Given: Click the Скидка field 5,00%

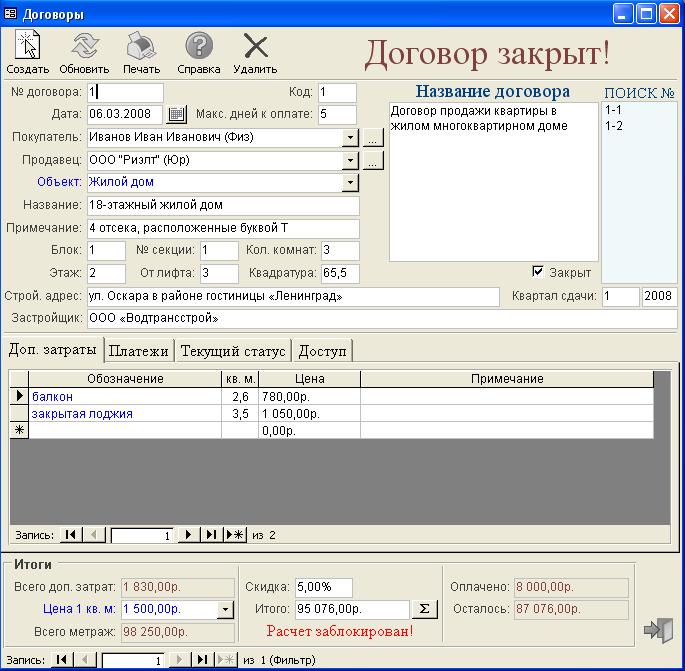Looking at the screenshot, I should [324, 587].
